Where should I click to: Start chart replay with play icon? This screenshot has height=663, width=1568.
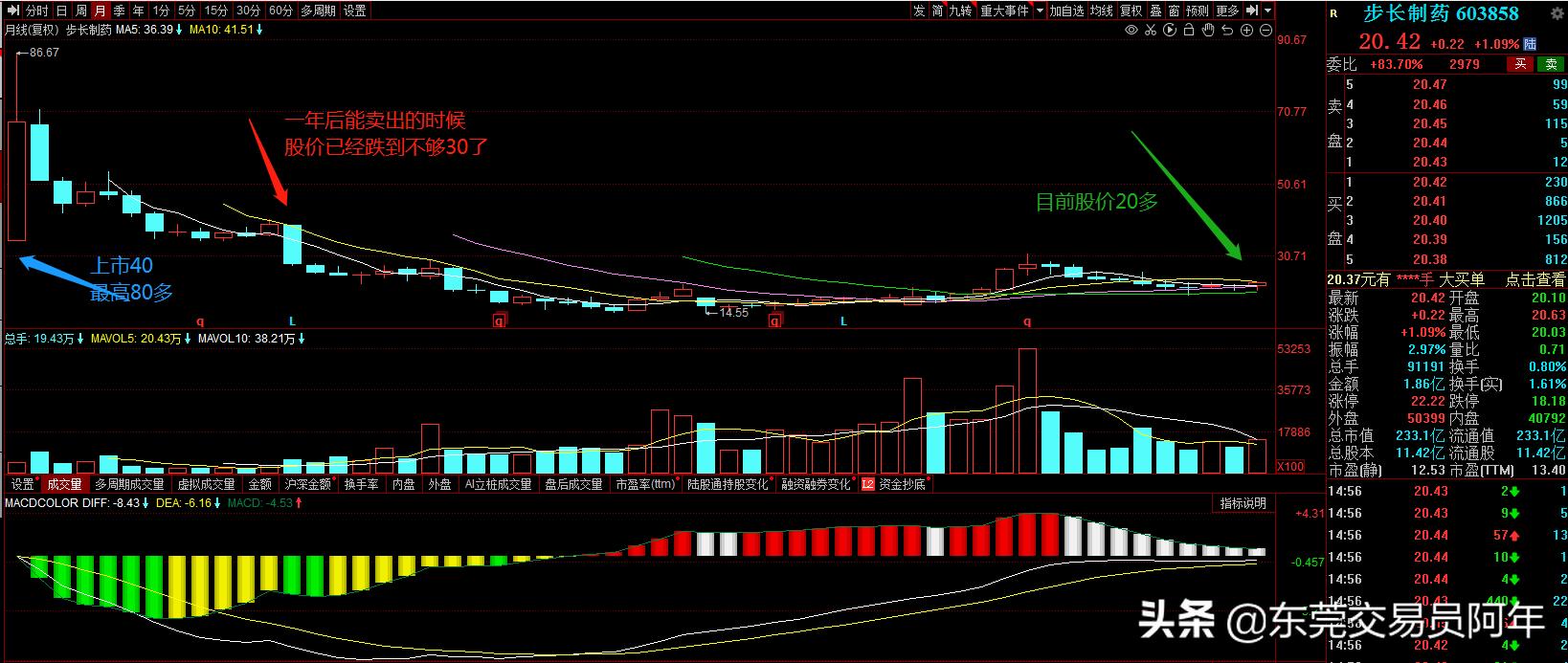point(1170,30)
